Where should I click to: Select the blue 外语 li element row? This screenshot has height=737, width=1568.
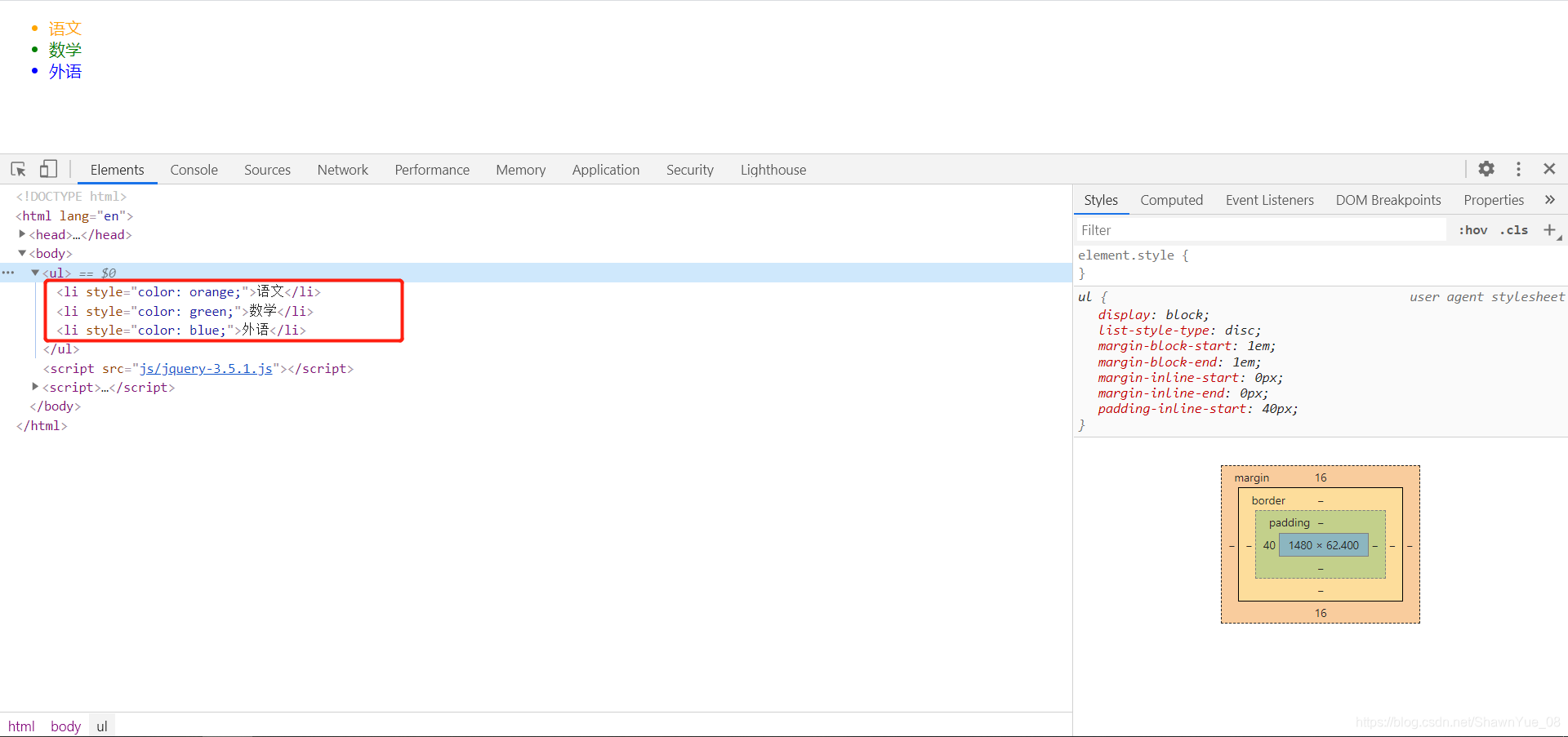tap(181, 330)
